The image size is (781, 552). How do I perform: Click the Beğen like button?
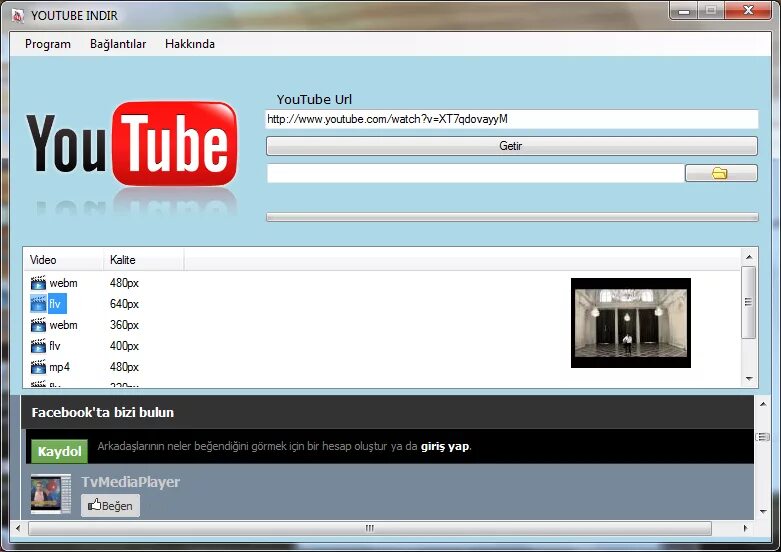(110, 506)
